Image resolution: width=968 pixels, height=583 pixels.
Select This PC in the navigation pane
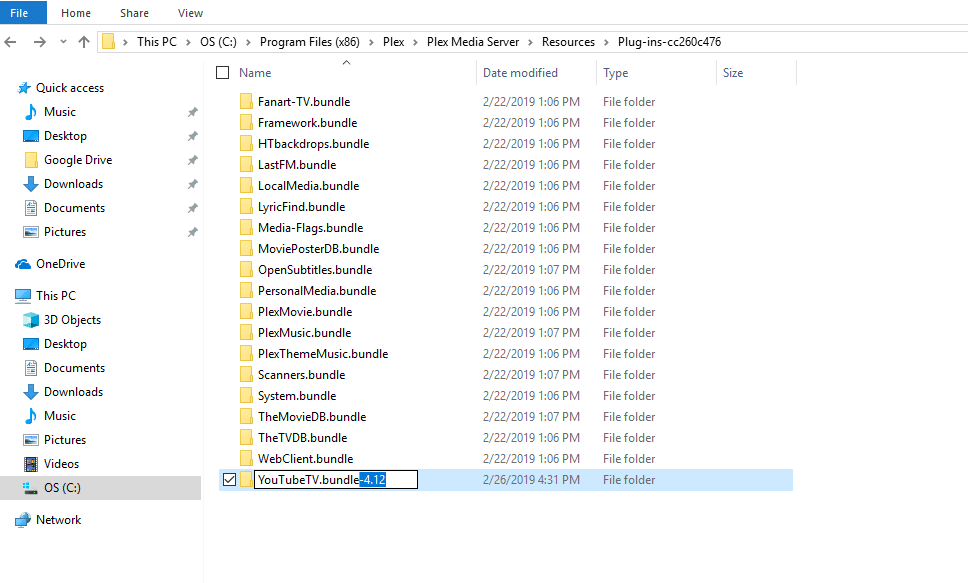click(56, 296)
